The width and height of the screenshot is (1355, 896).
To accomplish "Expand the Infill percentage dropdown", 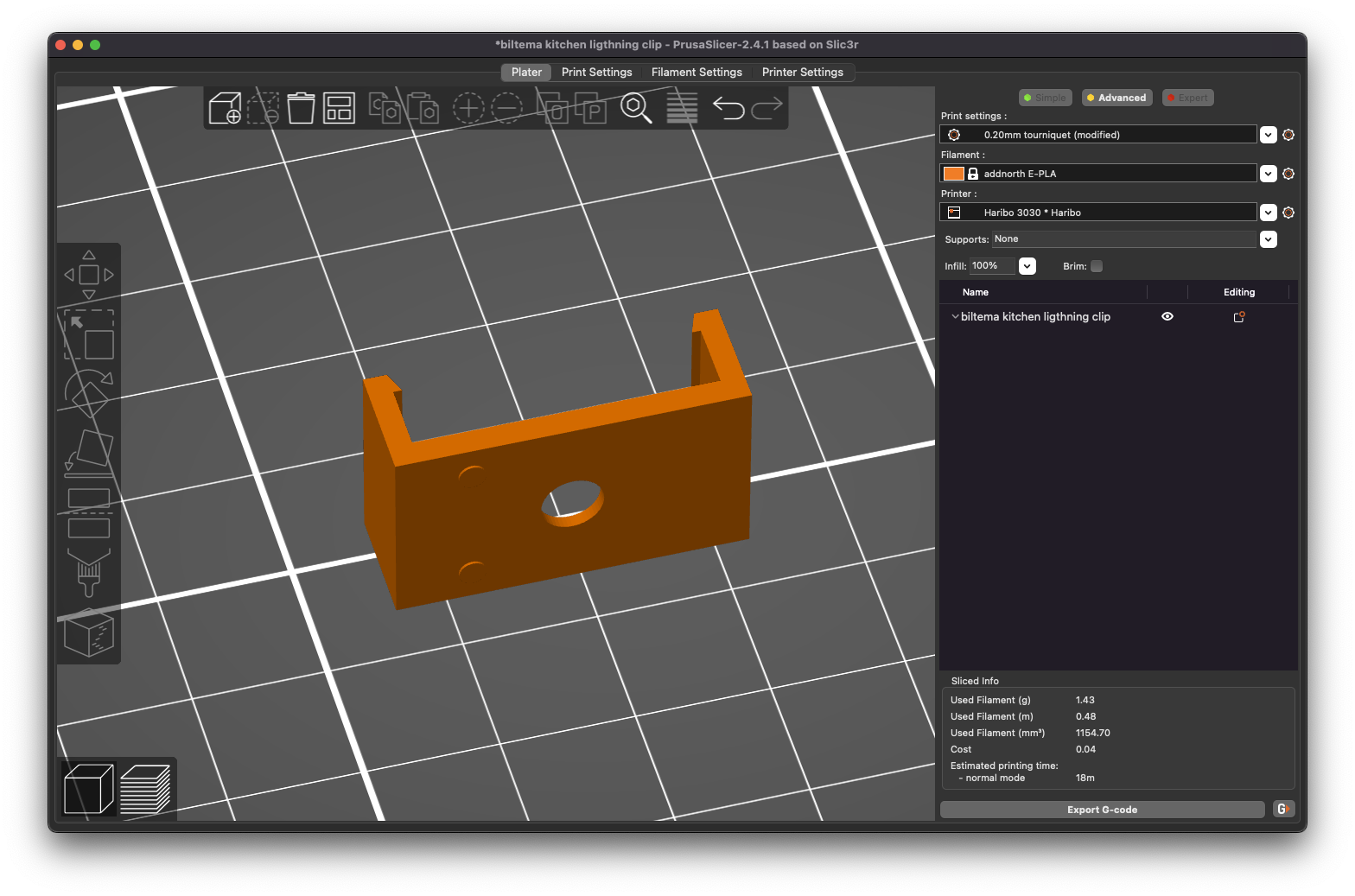I will (x=1027, y=266).
